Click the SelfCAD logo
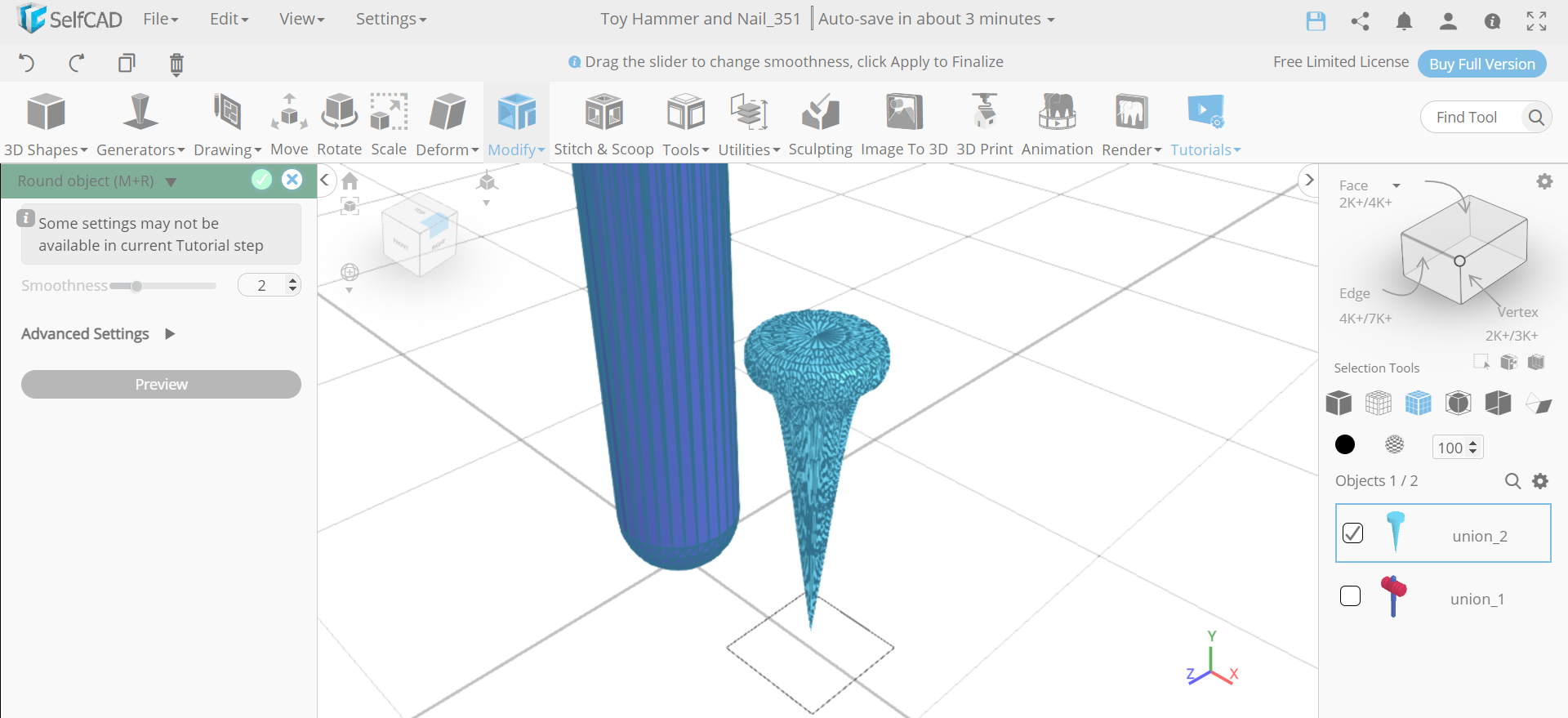The height and width of the screenshot is (718, 1568). click(69, 18)
